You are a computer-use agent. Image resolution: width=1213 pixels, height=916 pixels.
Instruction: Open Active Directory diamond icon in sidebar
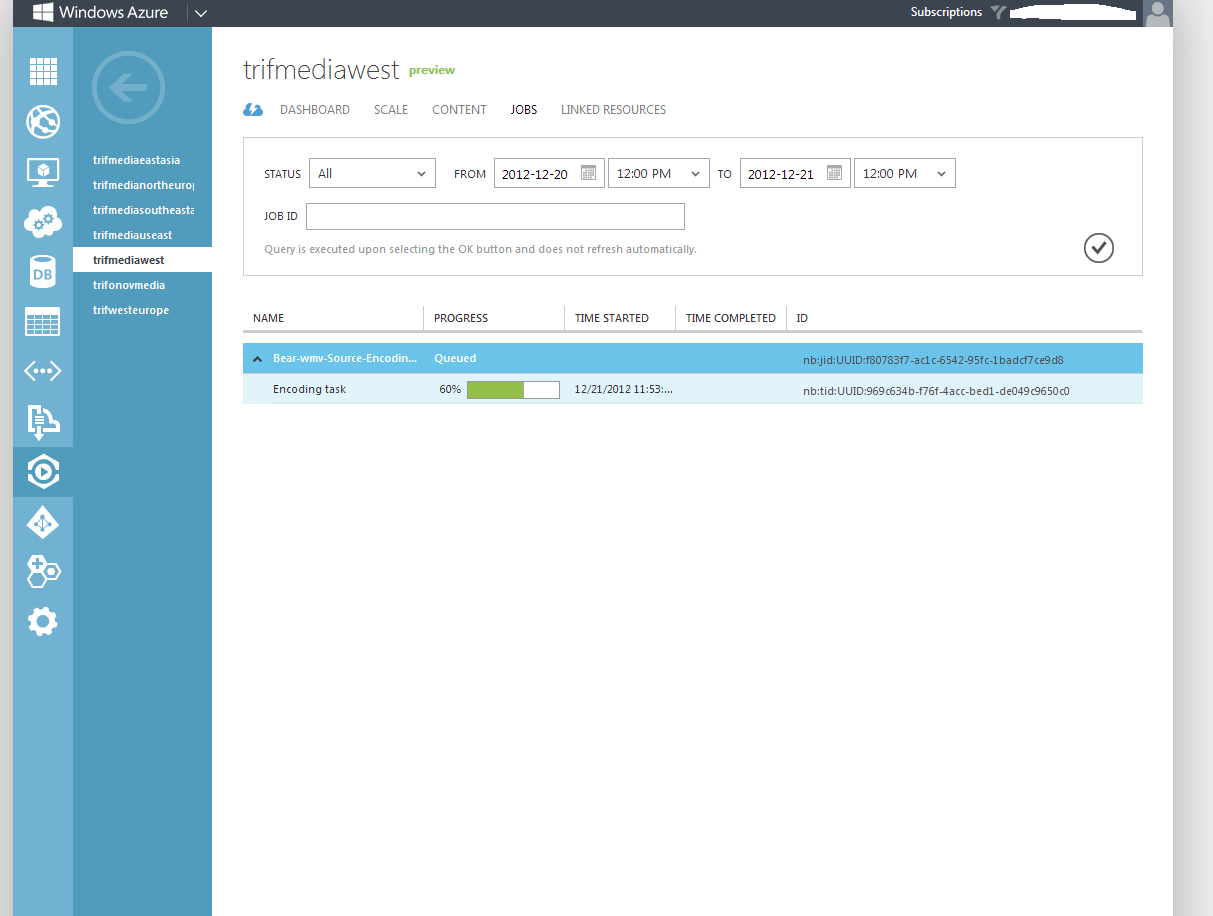coord(43,522)
